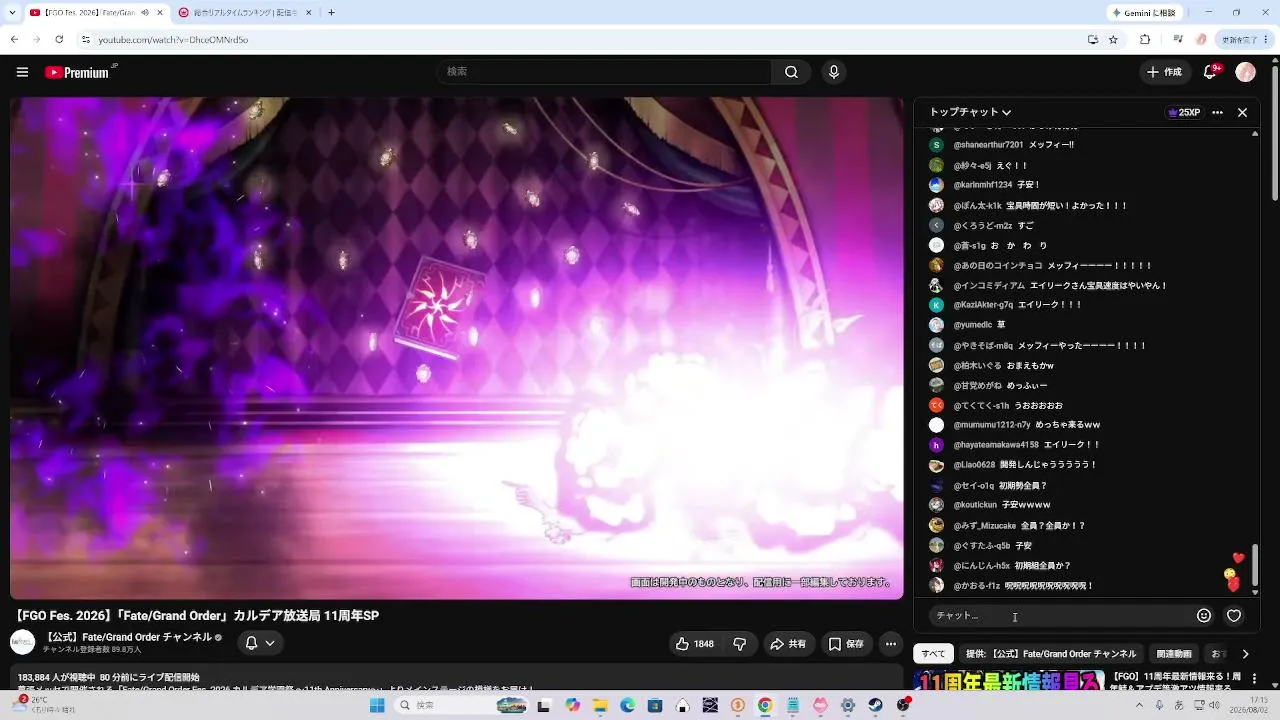Expand the トップチャット chat mode dropdown

(970, 113)
